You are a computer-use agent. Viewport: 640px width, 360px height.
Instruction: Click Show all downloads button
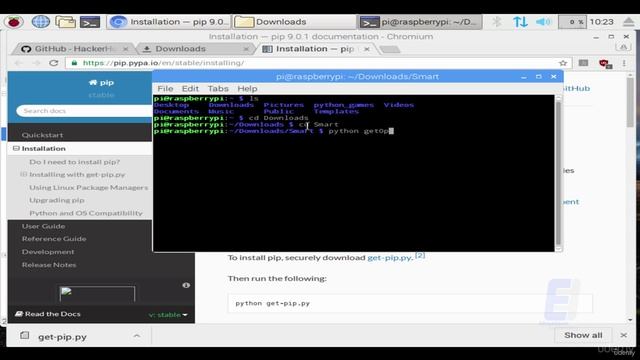click(x=583, y=335)
